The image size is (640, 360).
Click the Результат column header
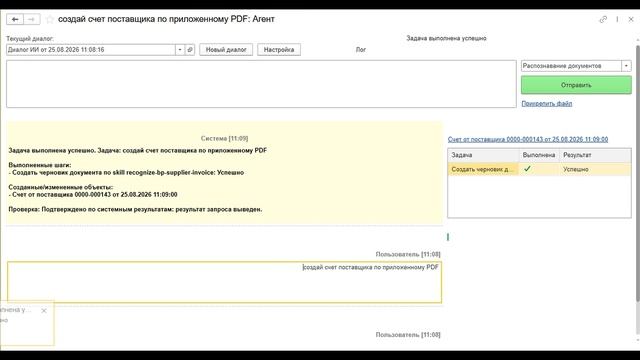pos(595,155)
